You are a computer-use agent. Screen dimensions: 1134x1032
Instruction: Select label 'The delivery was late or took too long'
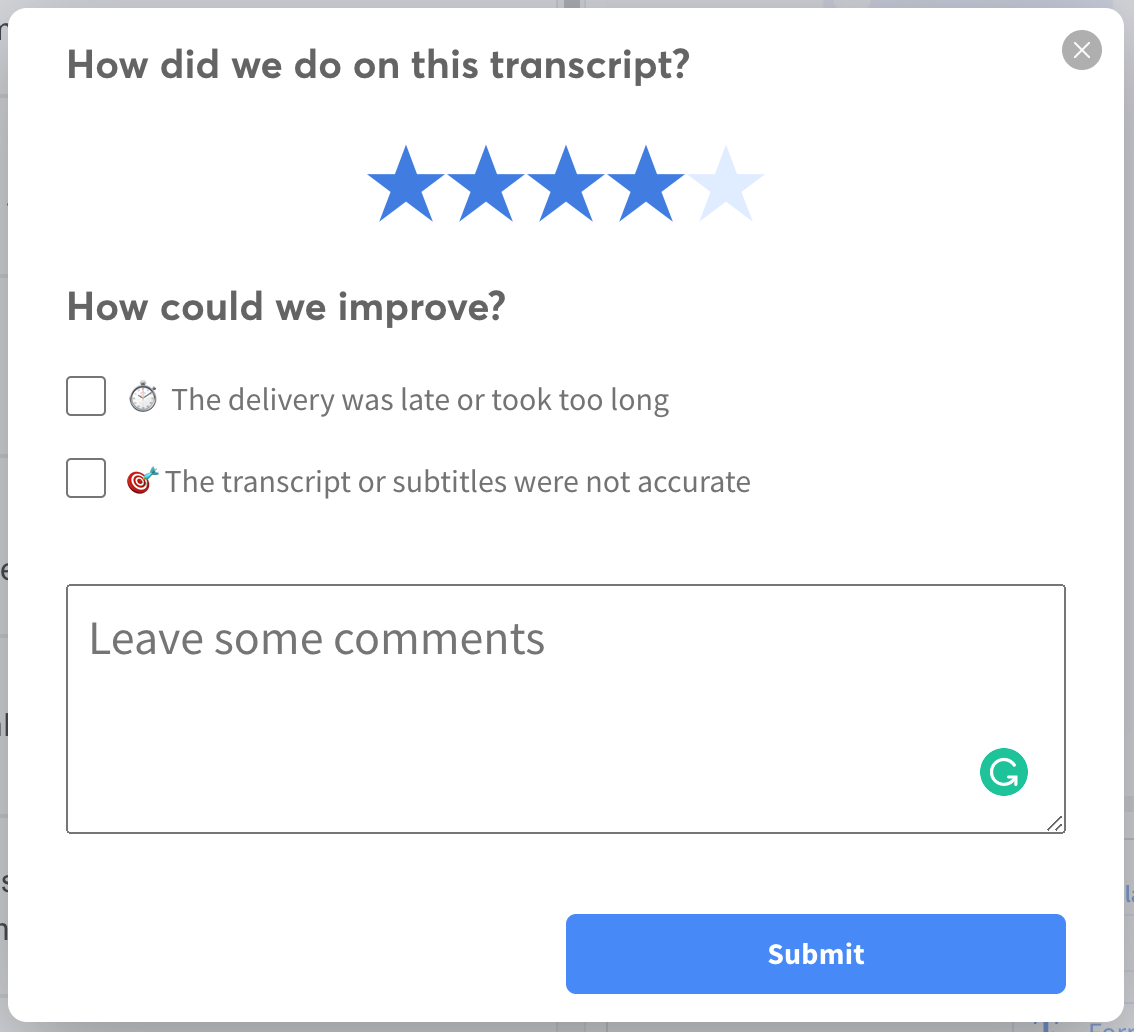tap(420, 399)
